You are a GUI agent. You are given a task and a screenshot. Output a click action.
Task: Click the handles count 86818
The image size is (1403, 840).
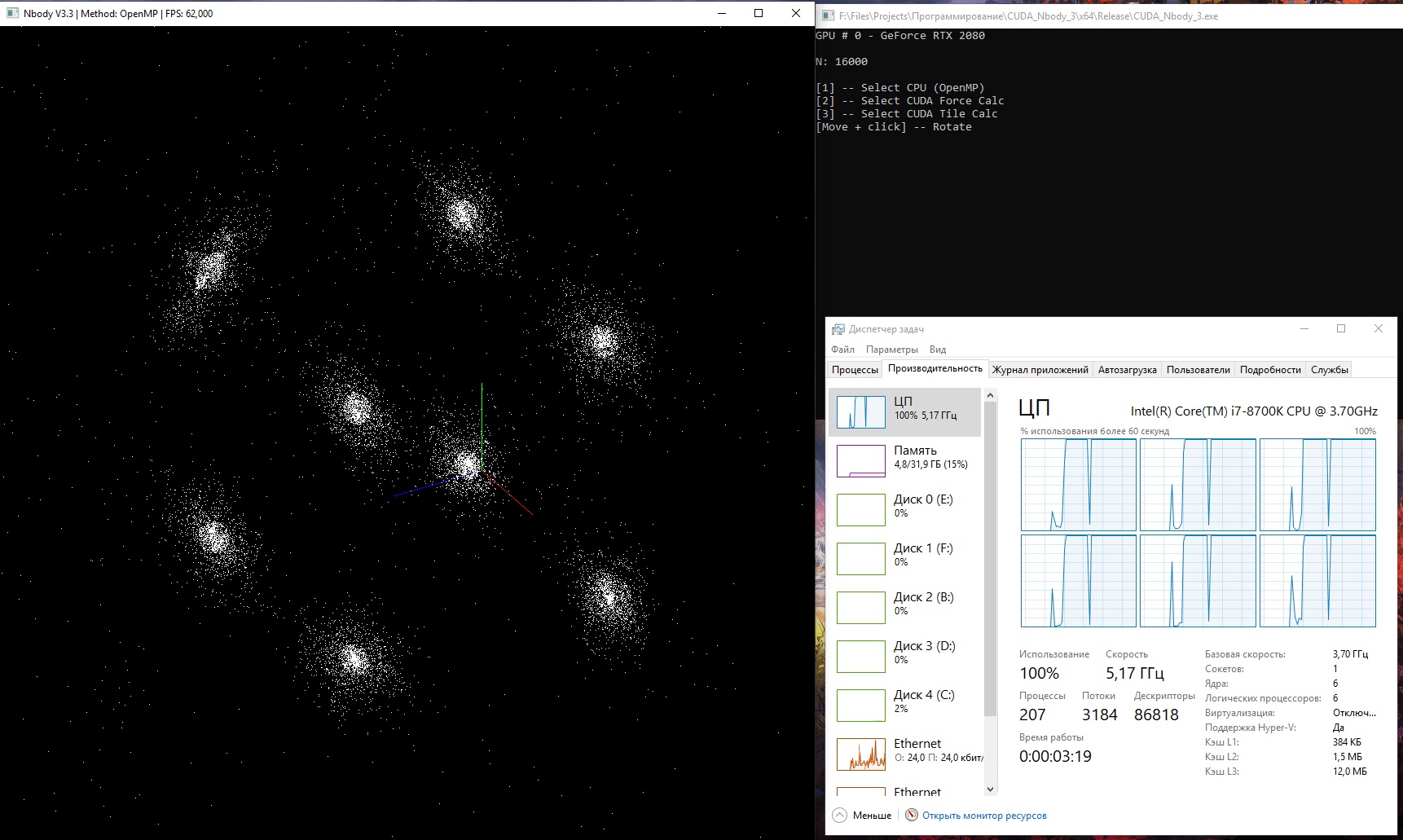(1156, 715)
